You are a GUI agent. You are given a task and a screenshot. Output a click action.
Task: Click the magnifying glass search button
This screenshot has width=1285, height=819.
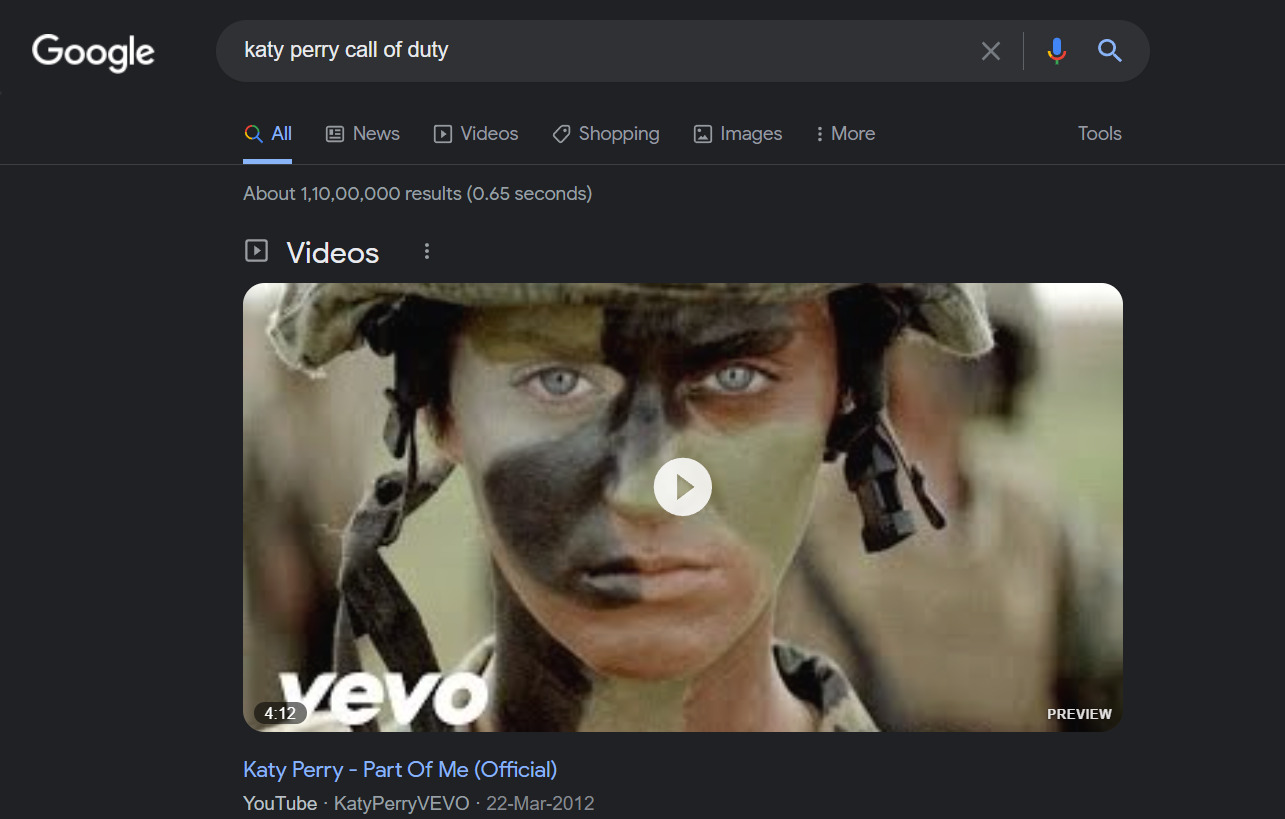point(1109,51)
